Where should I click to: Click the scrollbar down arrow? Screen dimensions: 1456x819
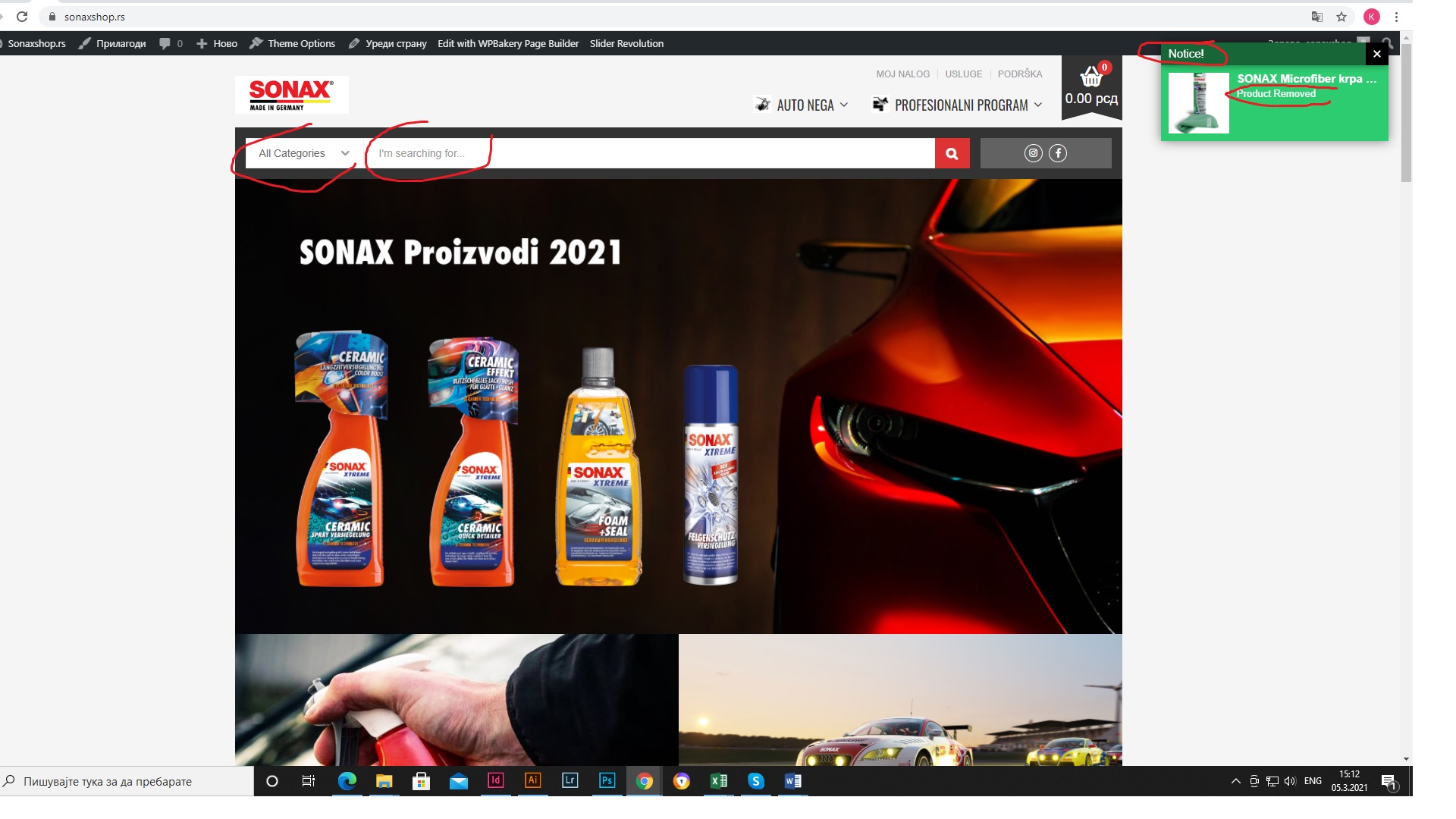1406,759
